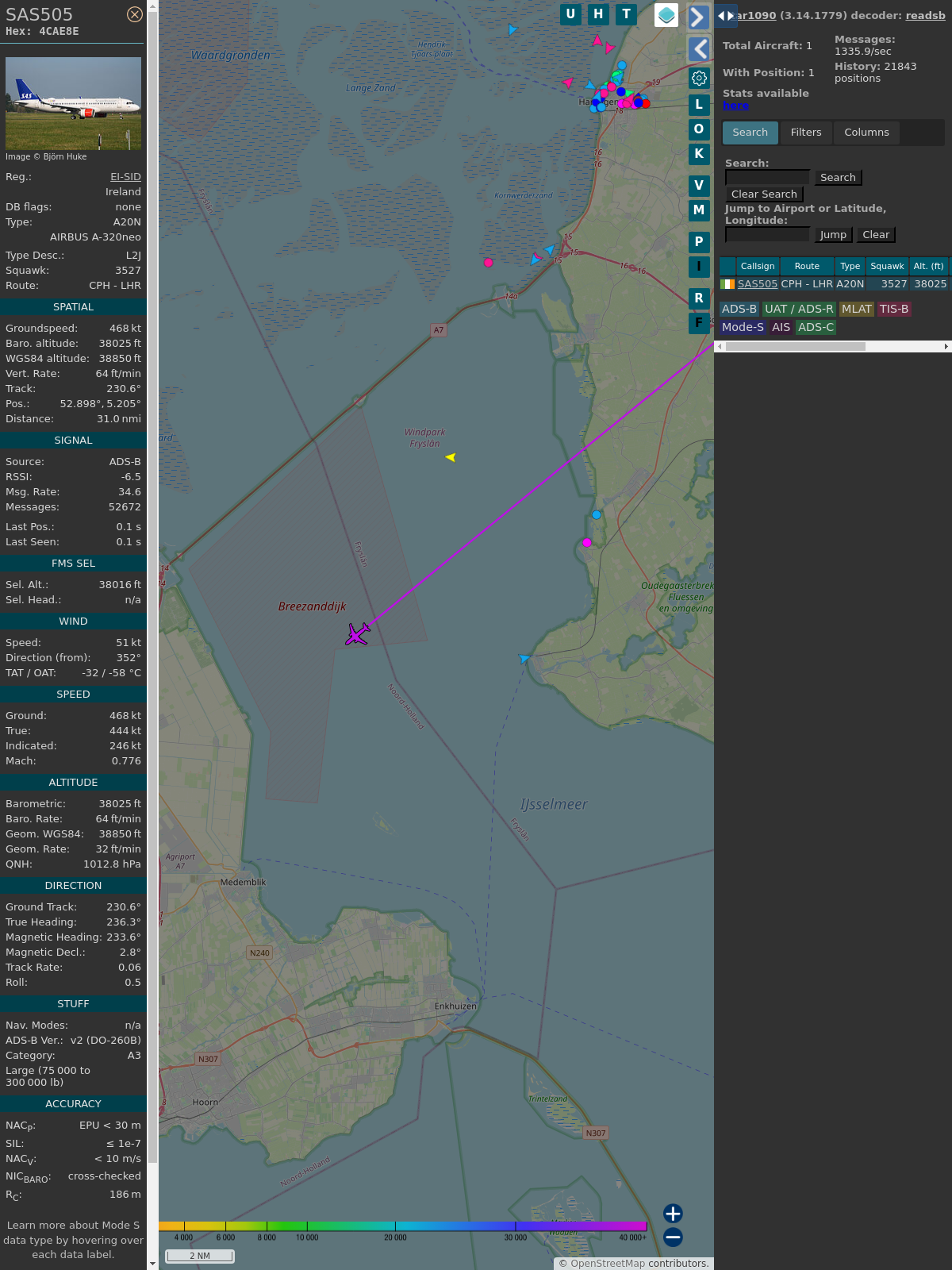Sort table by Callsign column

pyautogui.click(x=758, y=266)
